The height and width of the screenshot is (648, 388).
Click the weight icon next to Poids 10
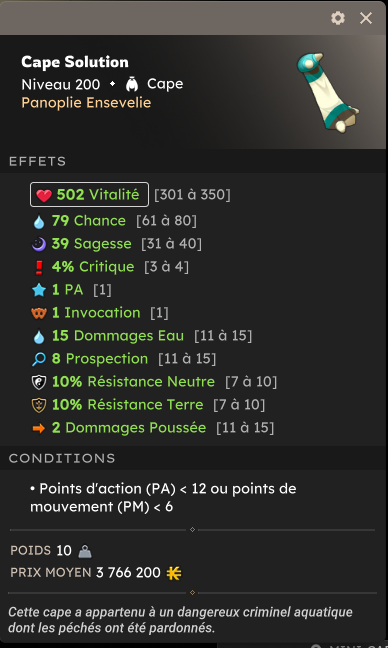pyautogui.click(x=85, y=551)
